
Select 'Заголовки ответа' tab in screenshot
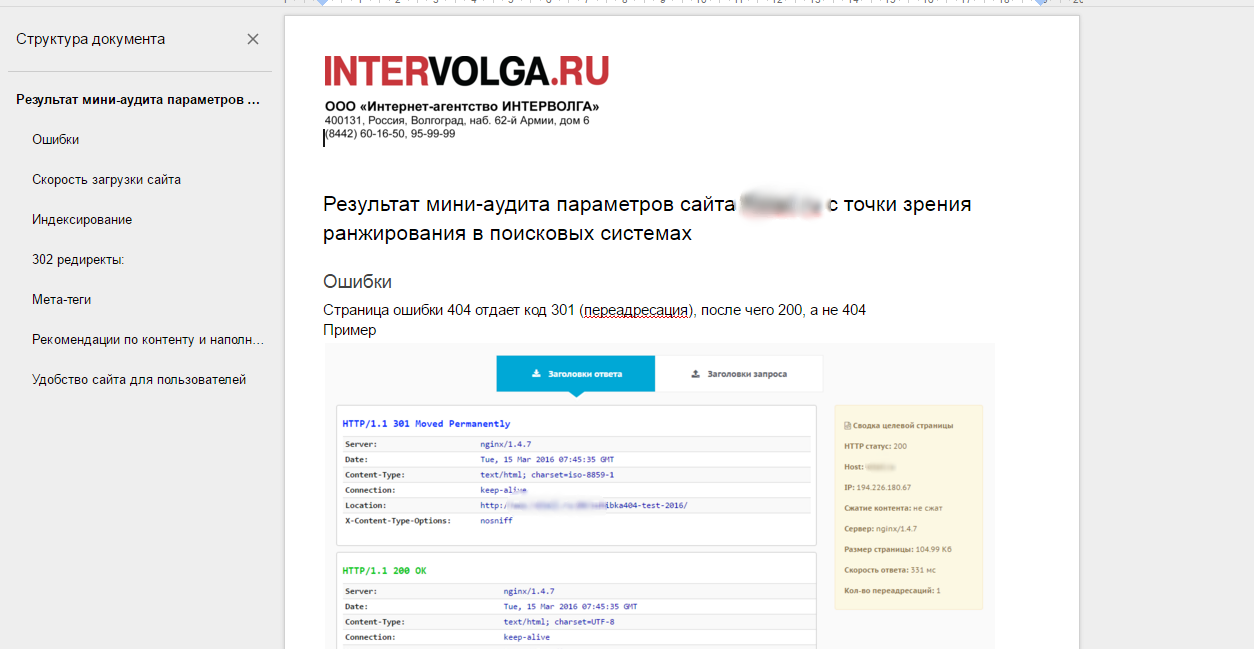576,373
